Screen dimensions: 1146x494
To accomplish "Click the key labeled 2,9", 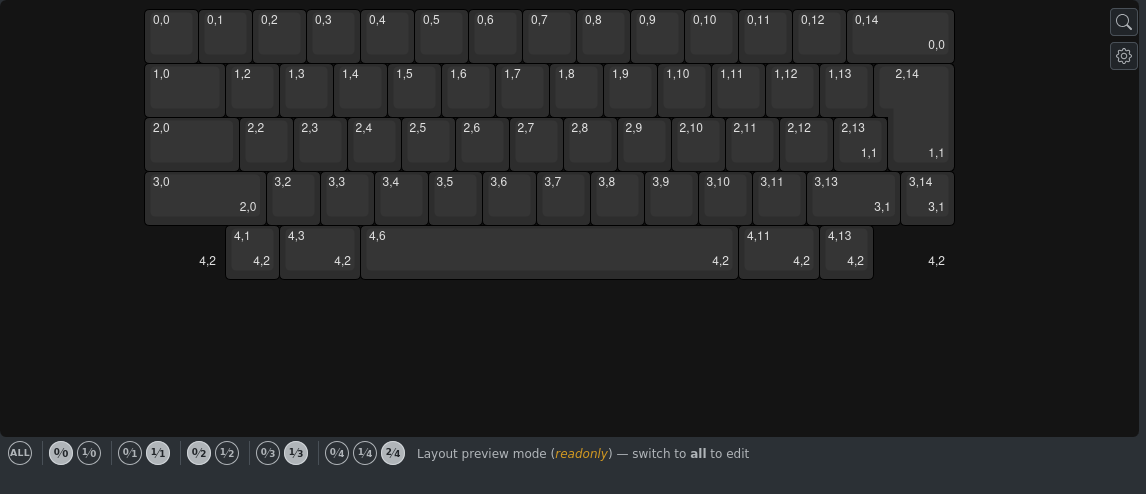I will 644,144.
